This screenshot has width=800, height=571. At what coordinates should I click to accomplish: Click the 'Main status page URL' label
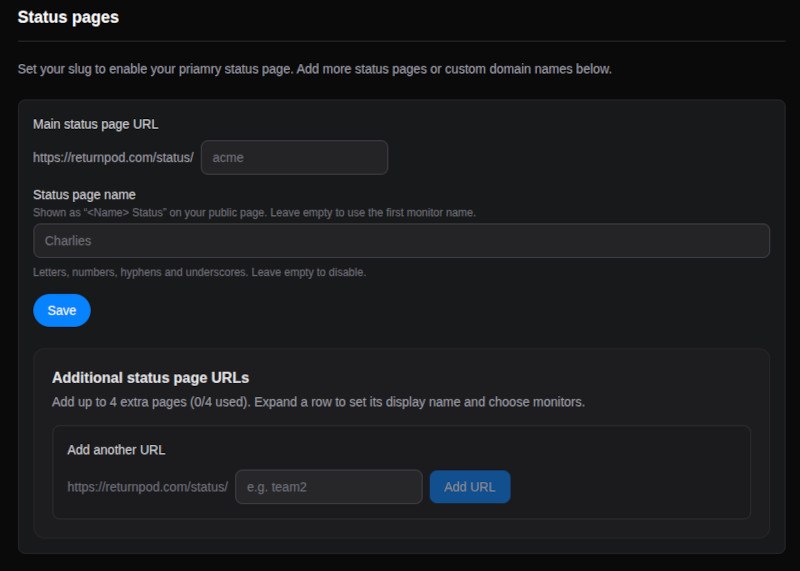click(x=95, y=124)
